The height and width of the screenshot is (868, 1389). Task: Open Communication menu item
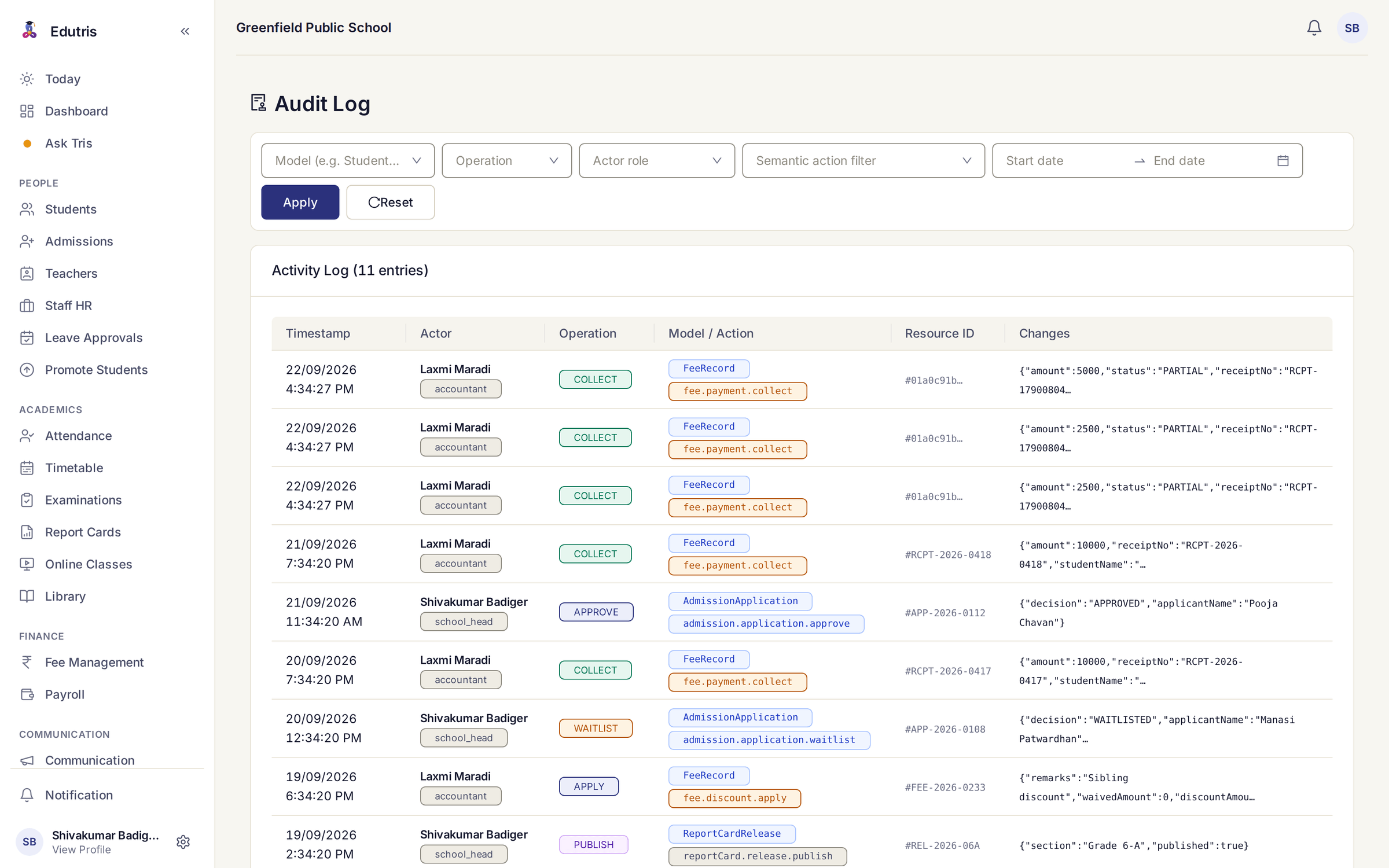[x=90, y=760]
